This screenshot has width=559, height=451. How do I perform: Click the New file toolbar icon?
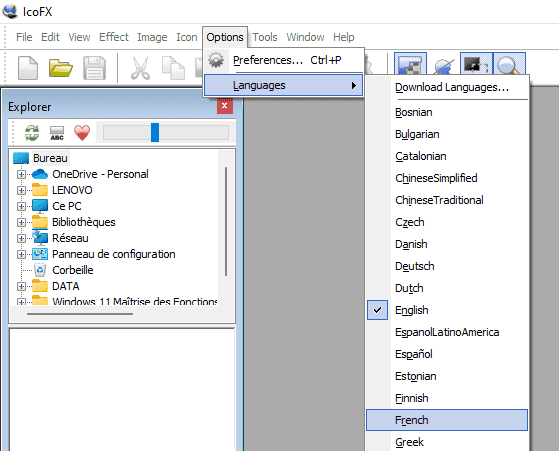click(x=28, y=67)
